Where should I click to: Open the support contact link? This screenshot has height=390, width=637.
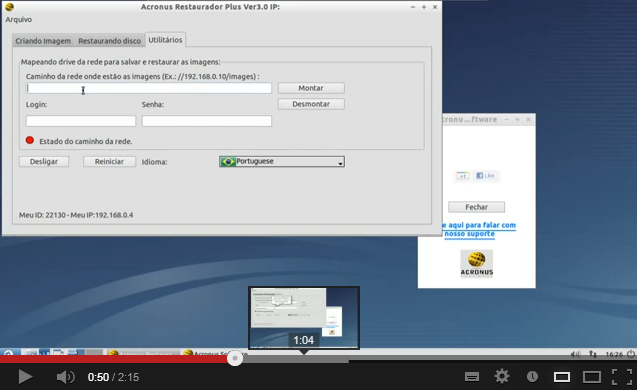(479, 230)
